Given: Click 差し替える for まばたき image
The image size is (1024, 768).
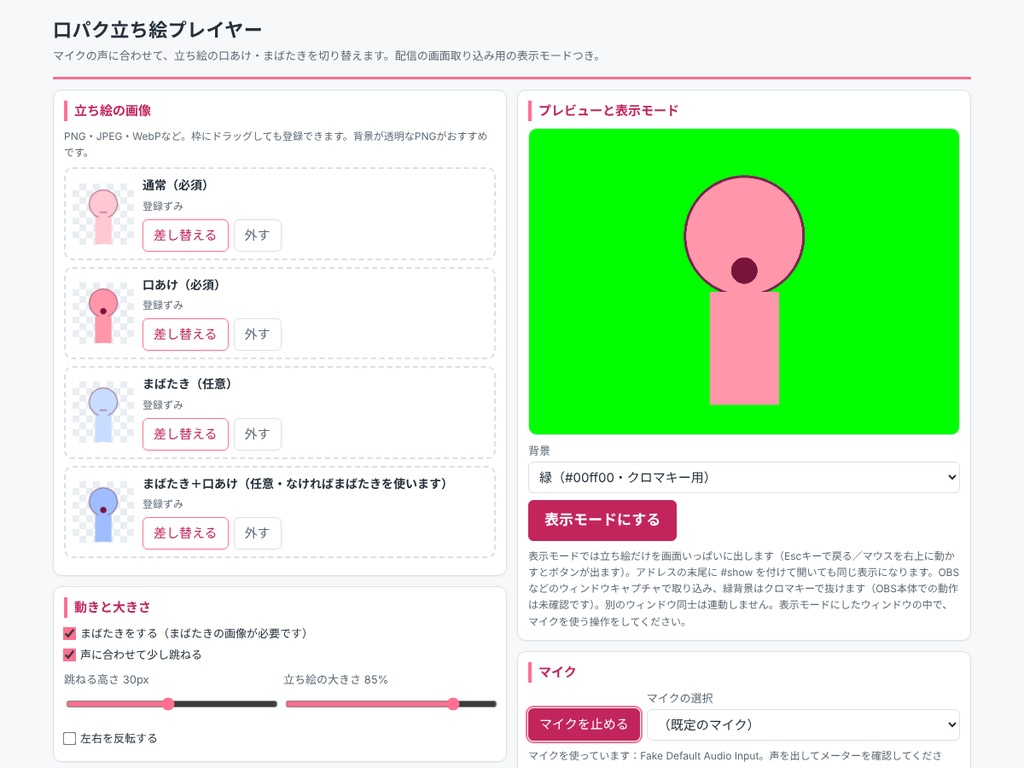Looking at the screenshot, I should click(x=185, y=434).
